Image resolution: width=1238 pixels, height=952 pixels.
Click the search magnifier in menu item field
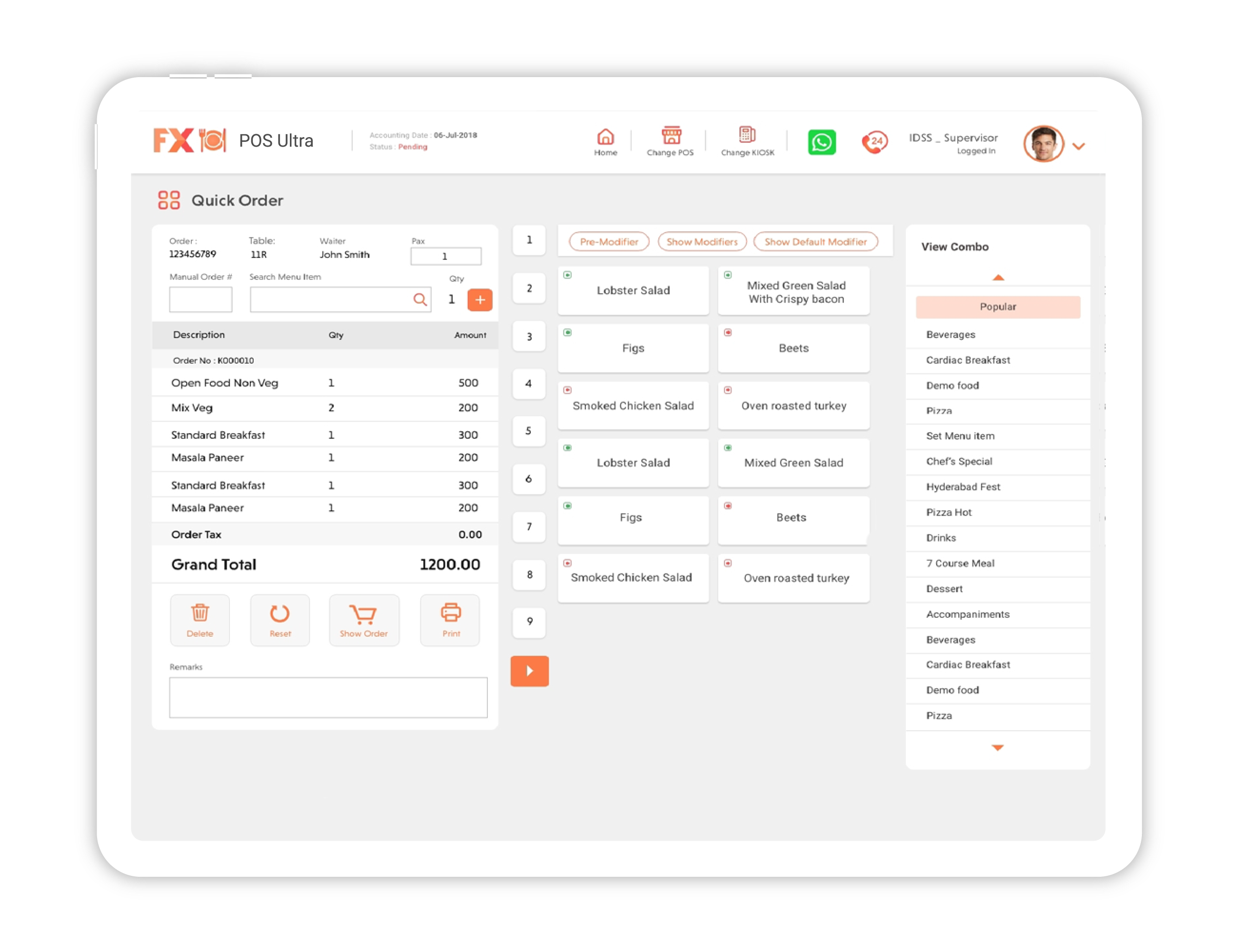(419, 299)
